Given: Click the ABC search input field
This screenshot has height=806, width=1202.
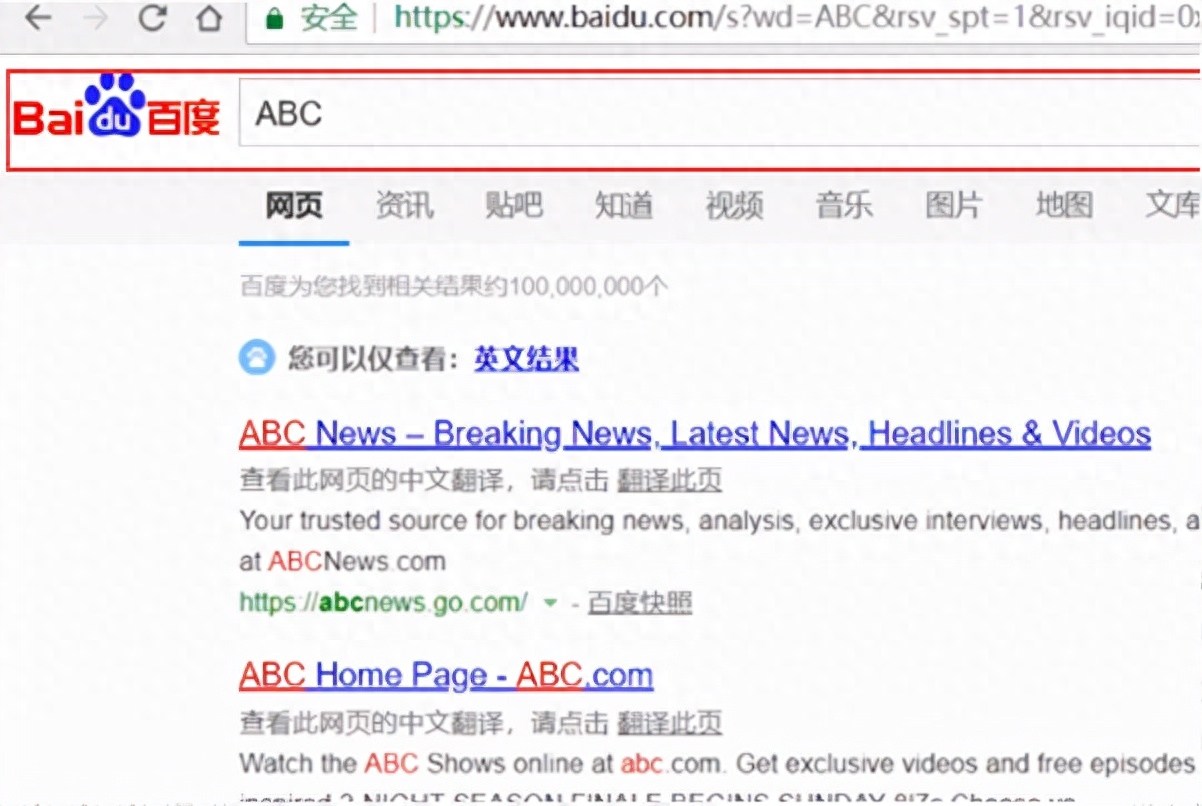Looking at the screenshot, I should click(700, 115).
